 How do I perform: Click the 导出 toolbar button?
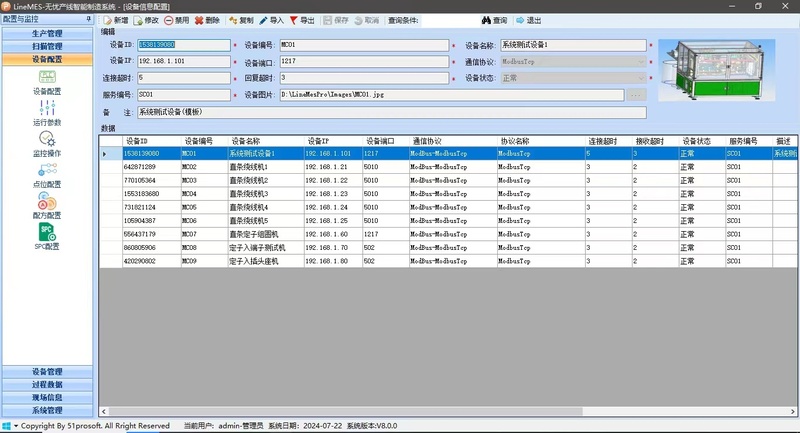(300, 20)
